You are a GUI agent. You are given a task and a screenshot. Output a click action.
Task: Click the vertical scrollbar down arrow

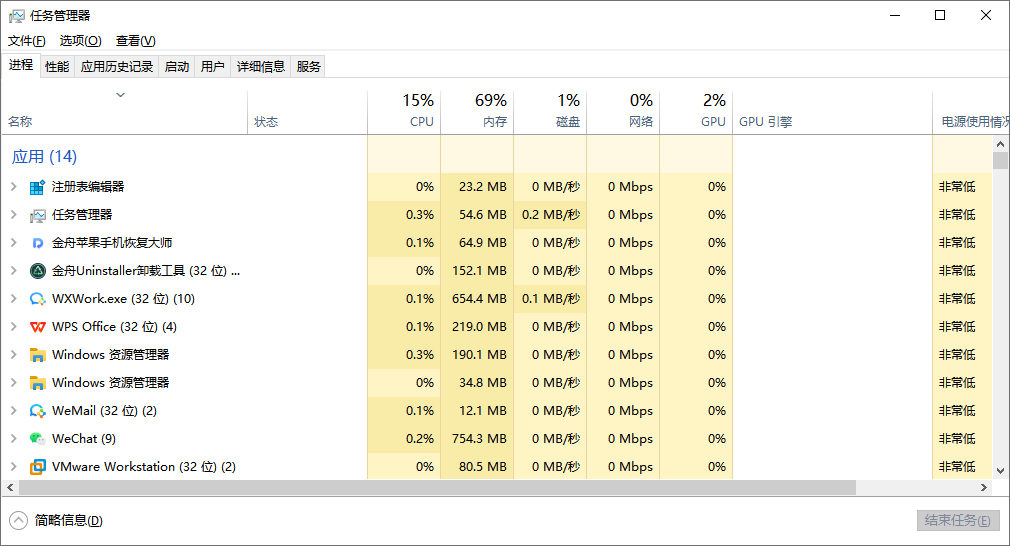(1000, 471)
